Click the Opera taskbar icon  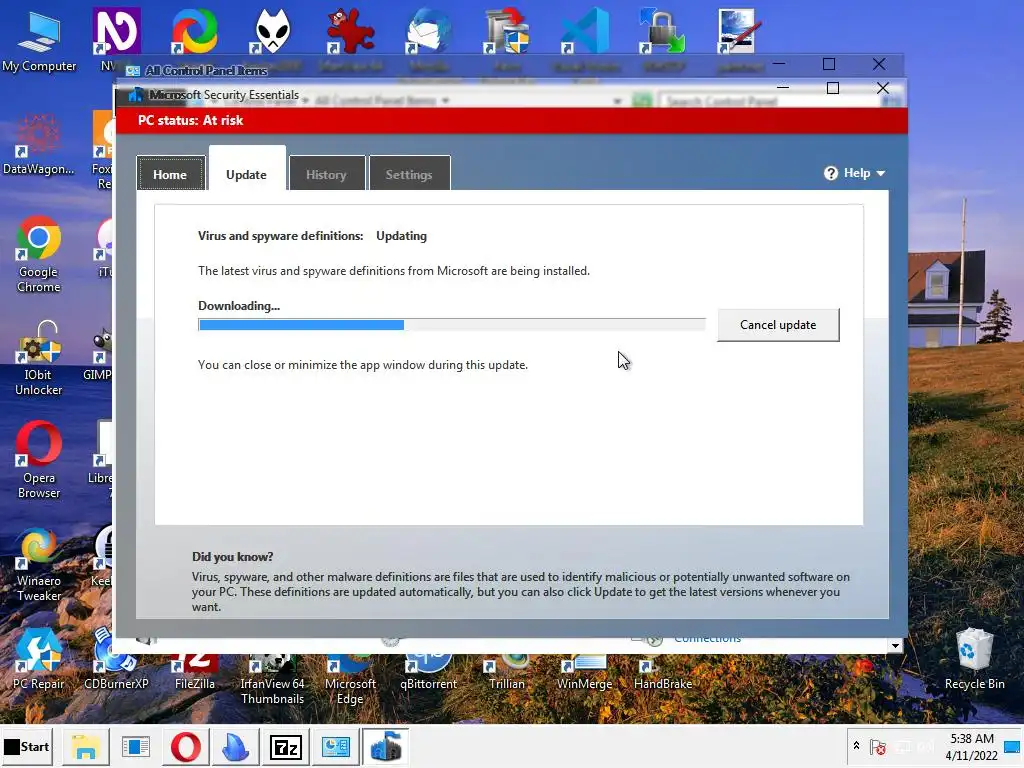[185, 746]
